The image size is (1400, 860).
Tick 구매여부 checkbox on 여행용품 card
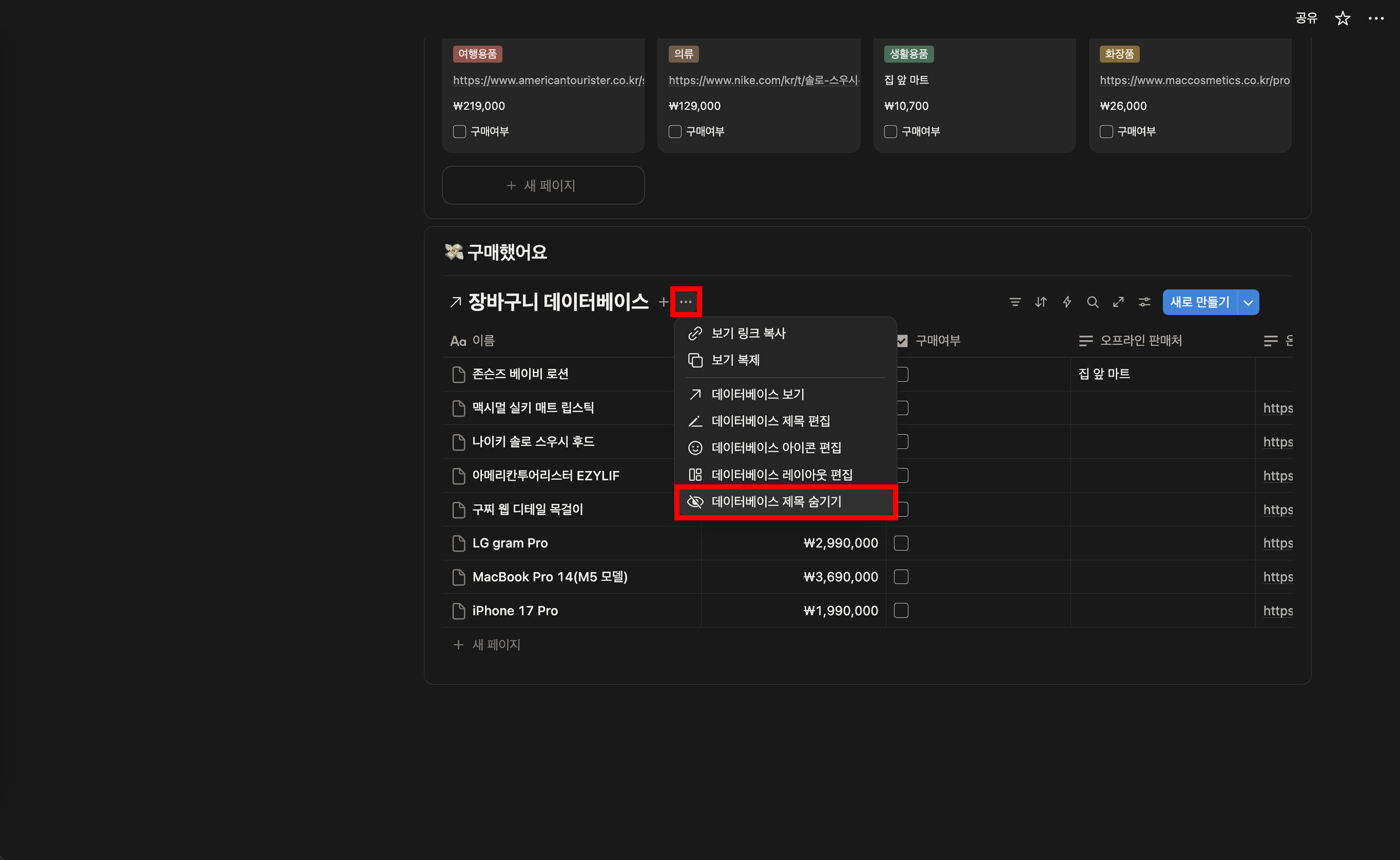tap(459, 131)
